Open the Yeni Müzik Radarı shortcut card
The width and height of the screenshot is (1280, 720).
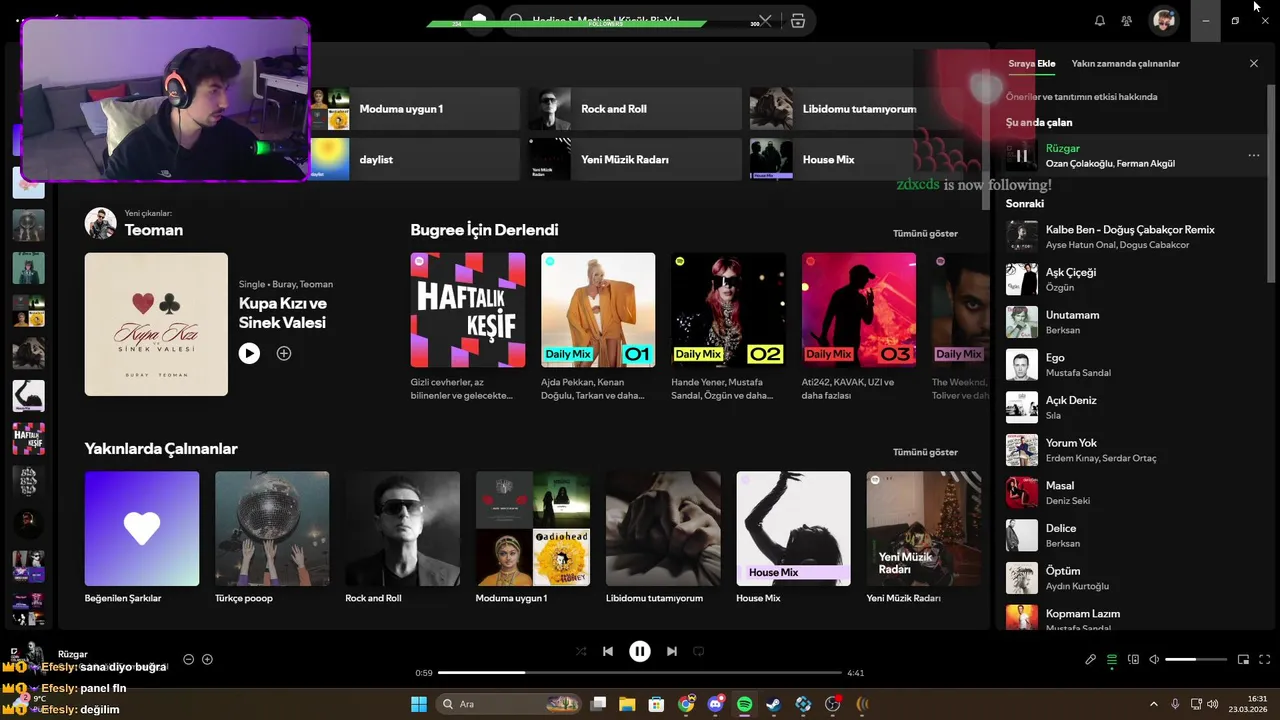click(635, 159)
